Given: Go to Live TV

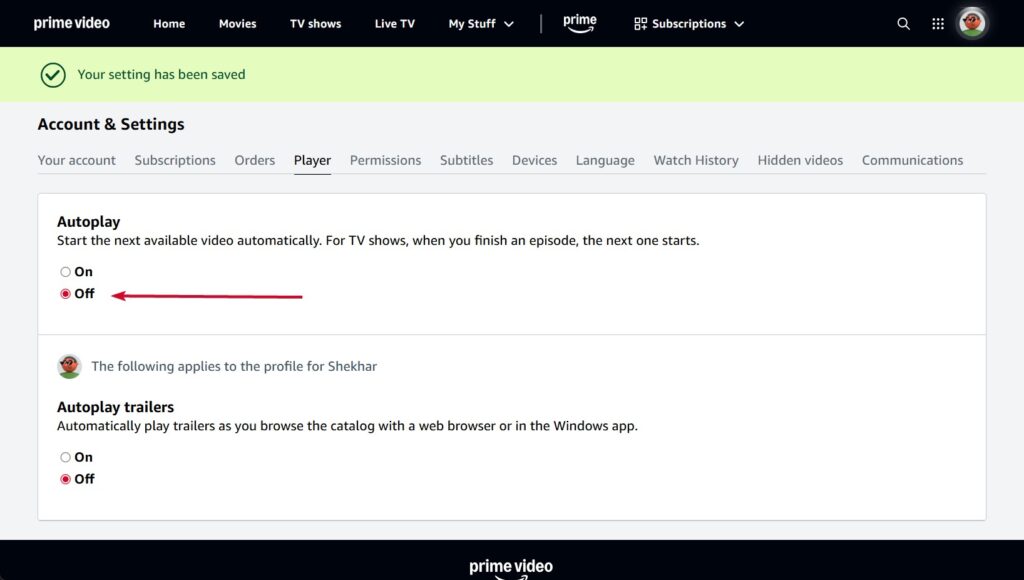Looking at the screenshot, I should click(x=394, y=23).
